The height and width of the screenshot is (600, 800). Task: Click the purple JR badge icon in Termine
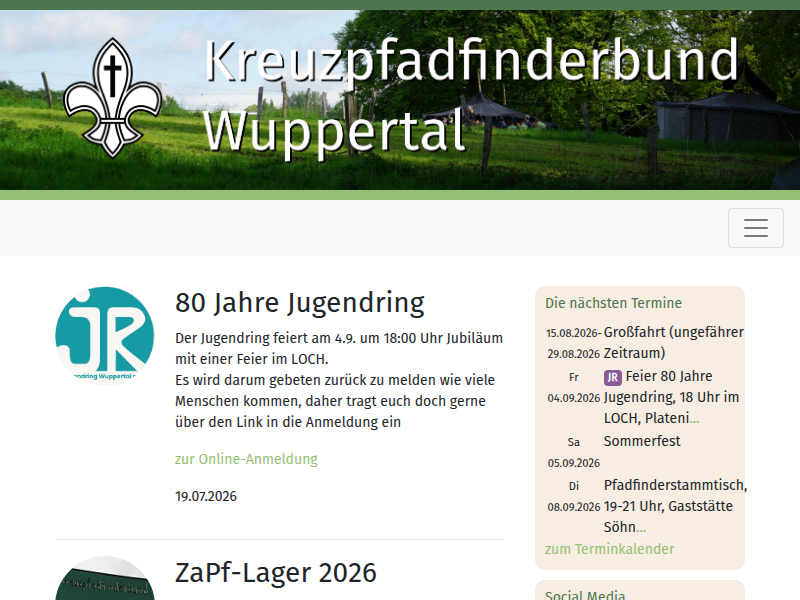[613, 378]
